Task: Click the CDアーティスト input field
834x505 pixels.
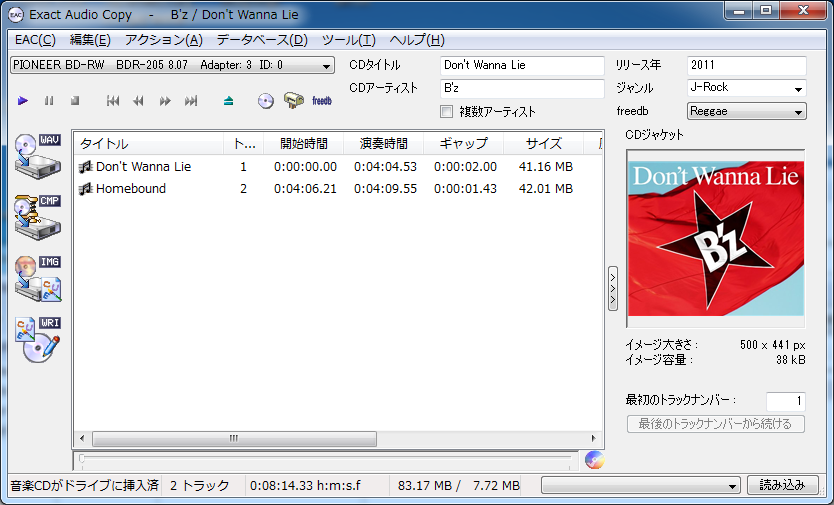Action: [522, 88]
